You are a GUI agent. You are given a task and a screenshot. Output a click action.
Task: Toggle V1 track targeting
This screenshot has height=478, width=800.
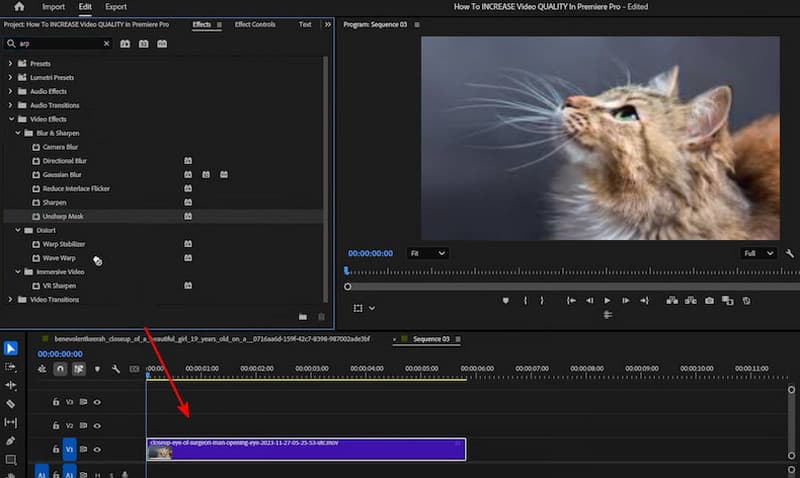click(69, 449)
